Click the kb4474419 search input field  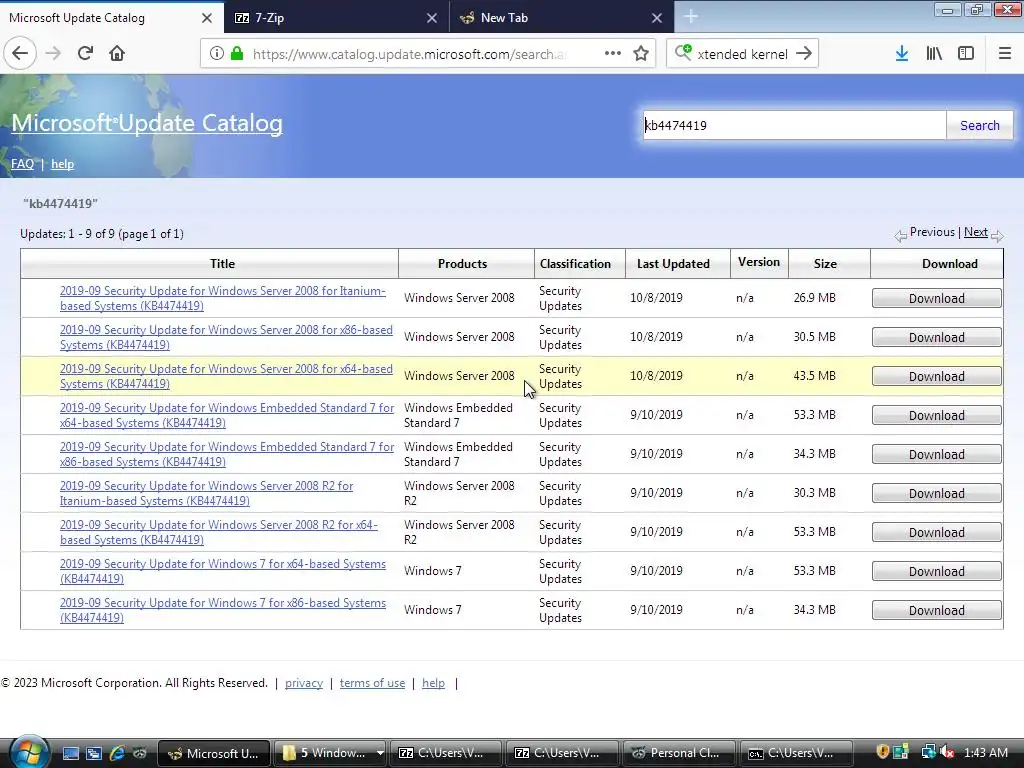tap(794, 125)
